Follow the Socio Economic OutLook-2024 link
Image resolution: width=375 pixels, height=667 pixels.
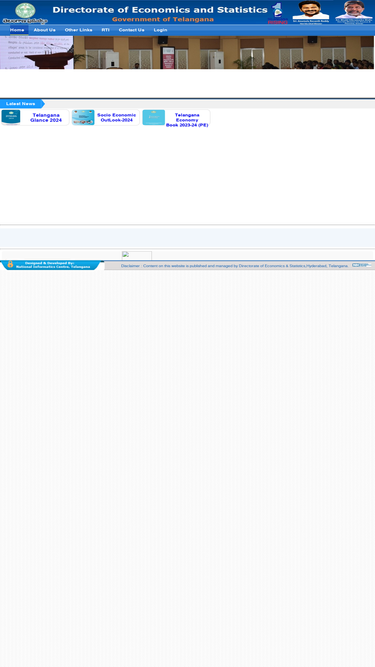116,118
